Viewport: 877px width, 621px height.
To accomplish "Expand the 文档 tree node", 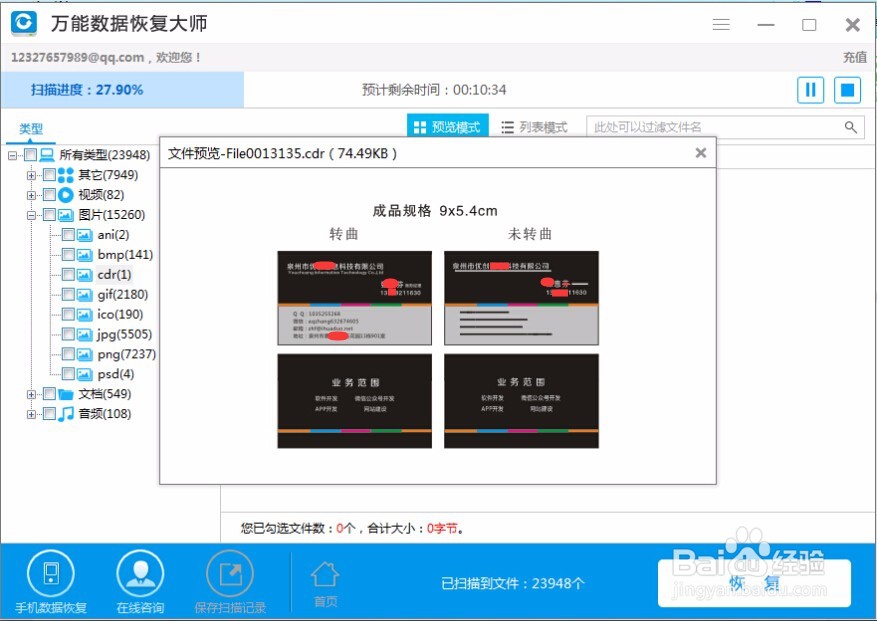I will click(x=31, y=395).
